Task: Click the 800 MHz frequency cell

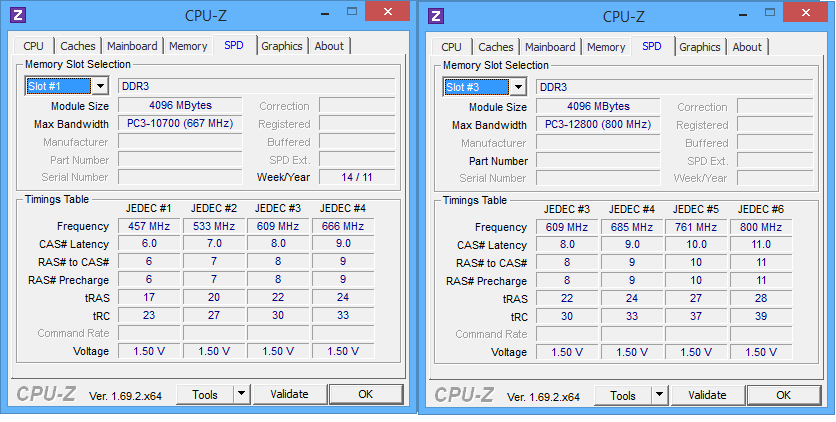Action: 761,227
